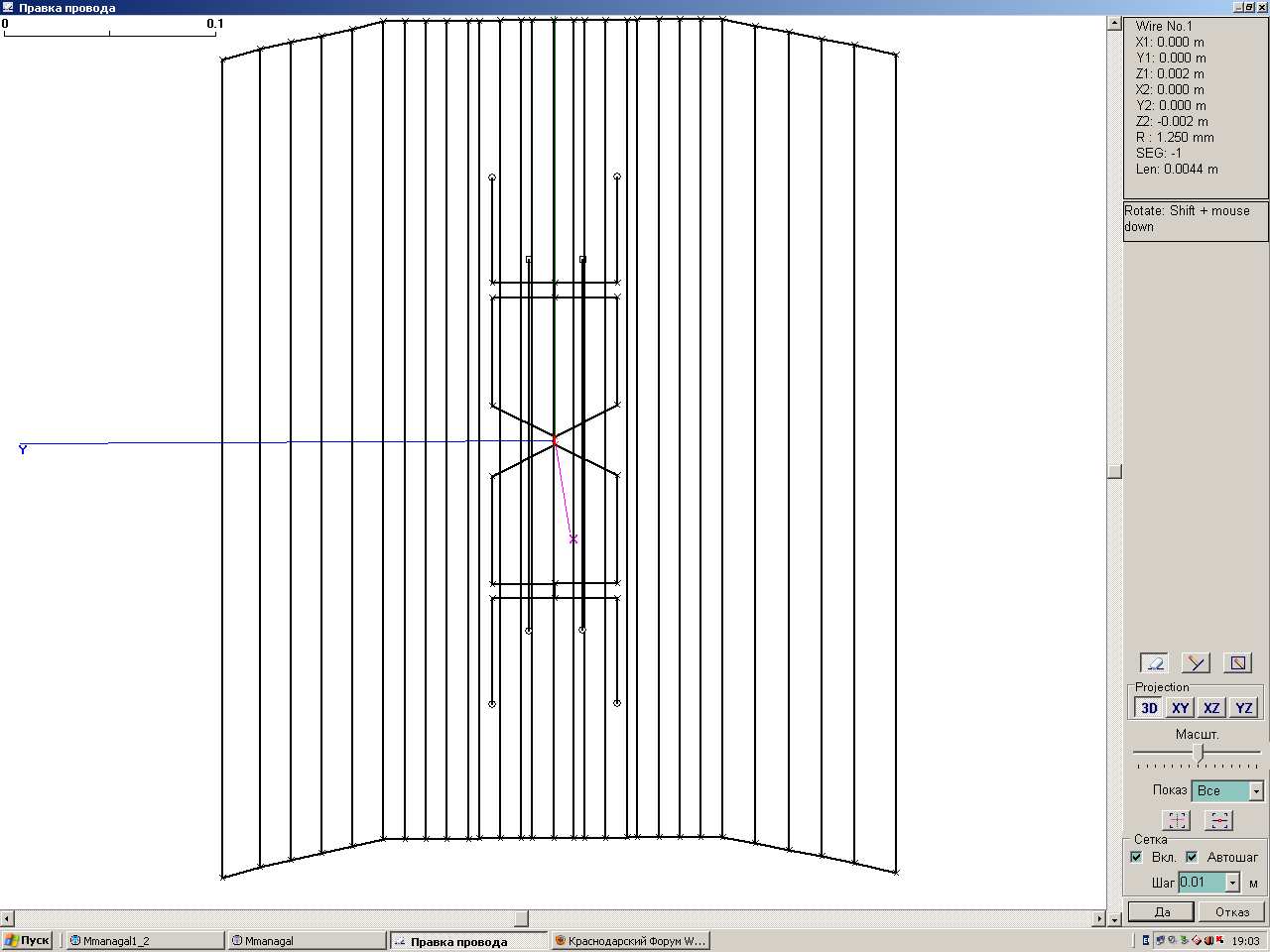This screenshot has width=1270, height=952.
Task: Click the 'Len: 0.0044 m' value
Action: [x=1177, y=169]
